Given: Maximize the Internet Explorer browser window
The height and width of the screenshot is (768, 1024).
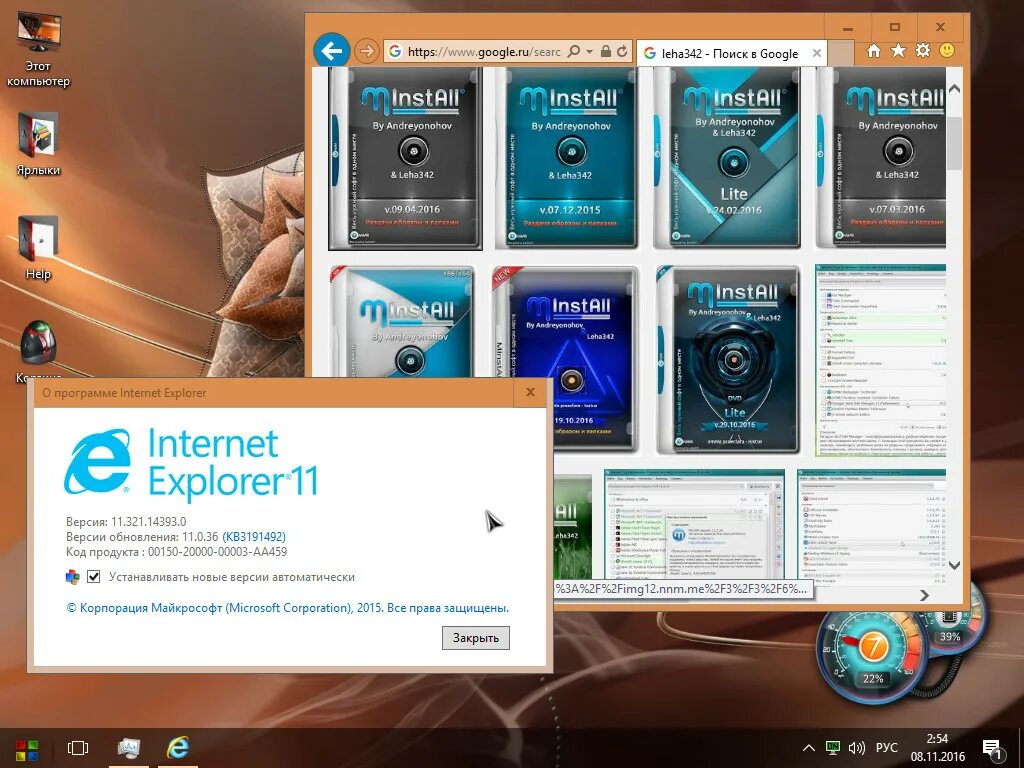Looking at the screenshot, I should click(x=894, y=27).
